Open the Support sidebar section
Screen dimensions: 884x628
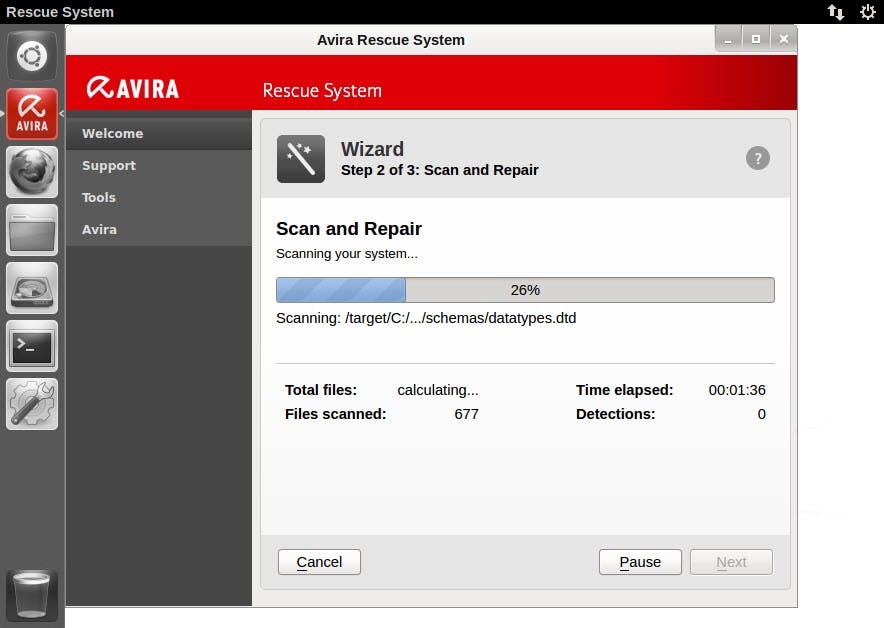159,166
